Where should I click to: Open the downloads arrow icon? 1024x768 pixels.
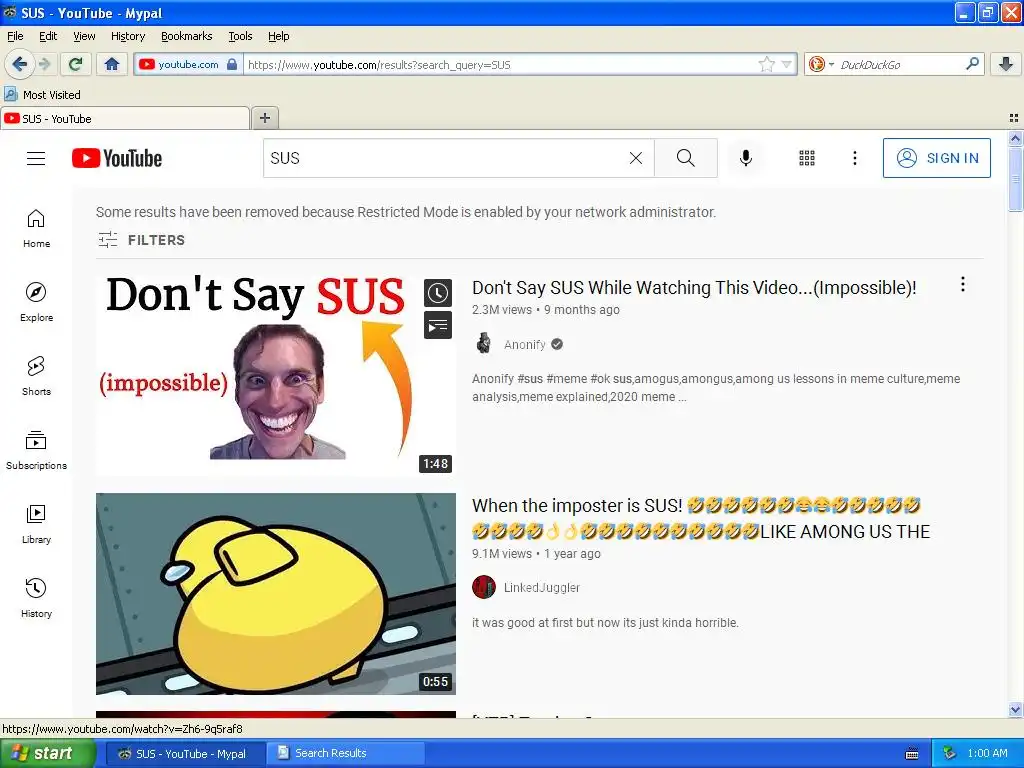1006,64
